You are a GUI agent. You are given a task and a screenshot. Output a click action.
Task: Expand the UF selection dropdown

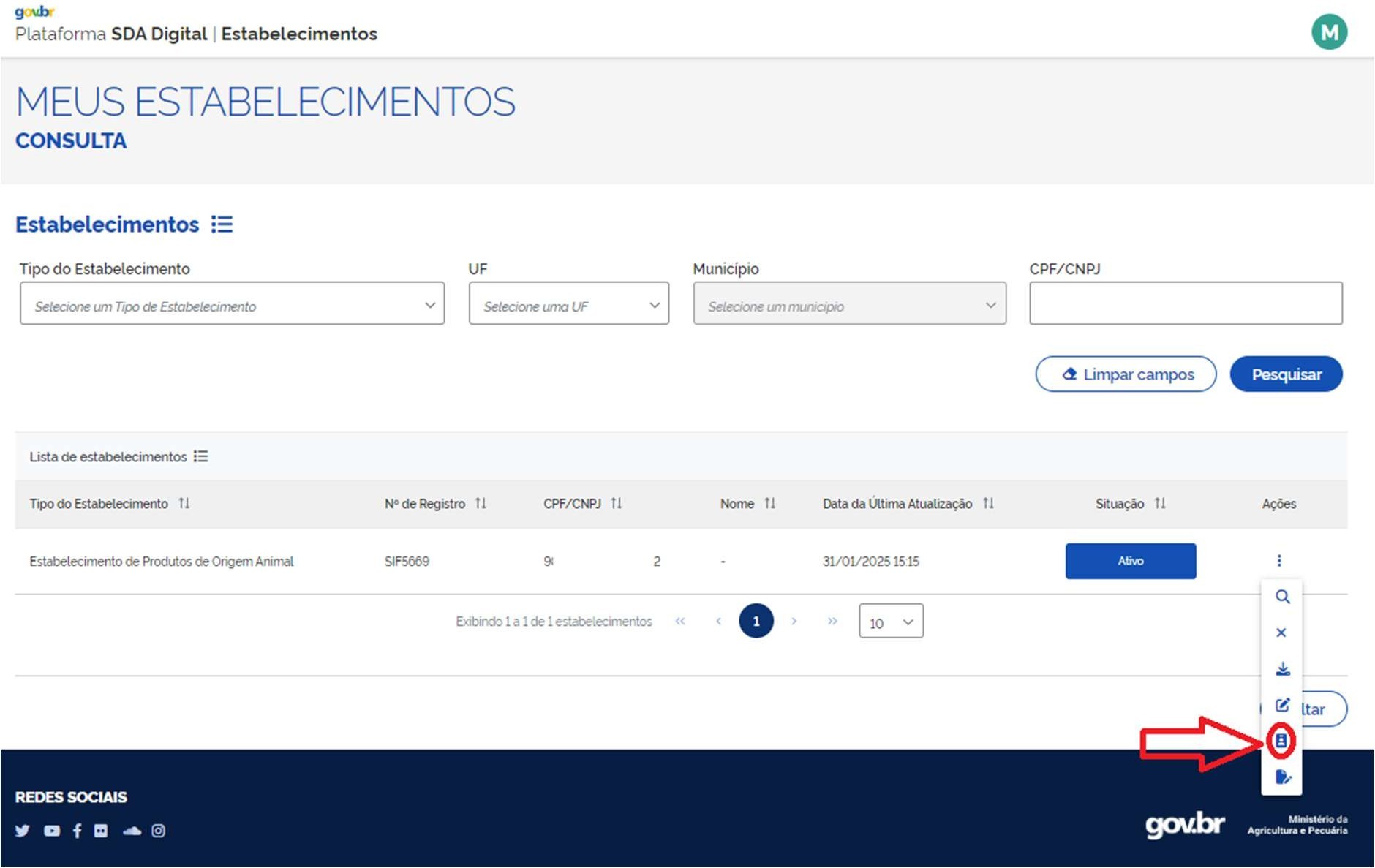(x=568, y=304)
